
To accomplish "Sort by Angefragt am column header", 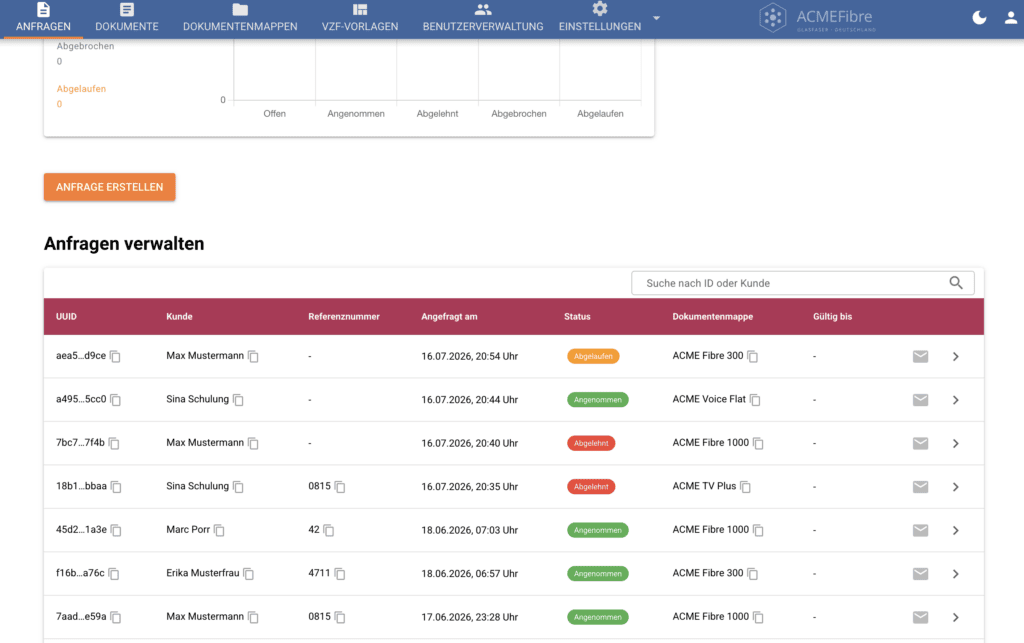I will point(449,317).
